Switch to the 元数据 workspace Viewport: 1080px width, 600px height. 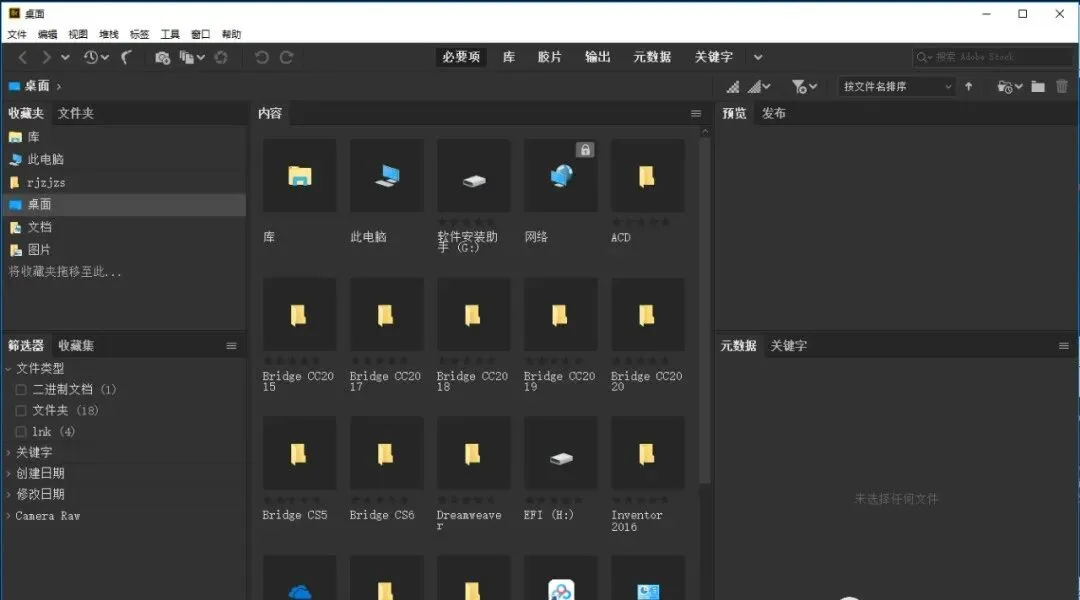pos(652,57)
